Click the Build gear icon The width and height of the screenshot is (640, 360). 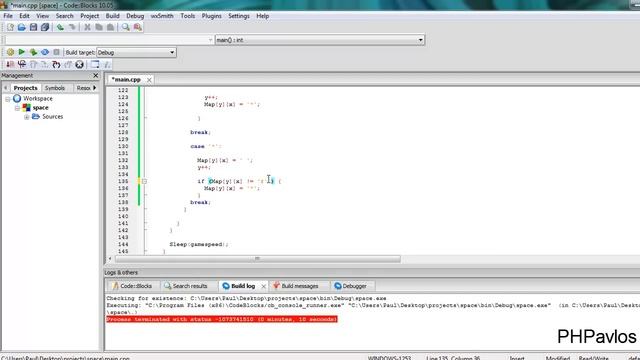pyautogui.click(x=10, y=52)
